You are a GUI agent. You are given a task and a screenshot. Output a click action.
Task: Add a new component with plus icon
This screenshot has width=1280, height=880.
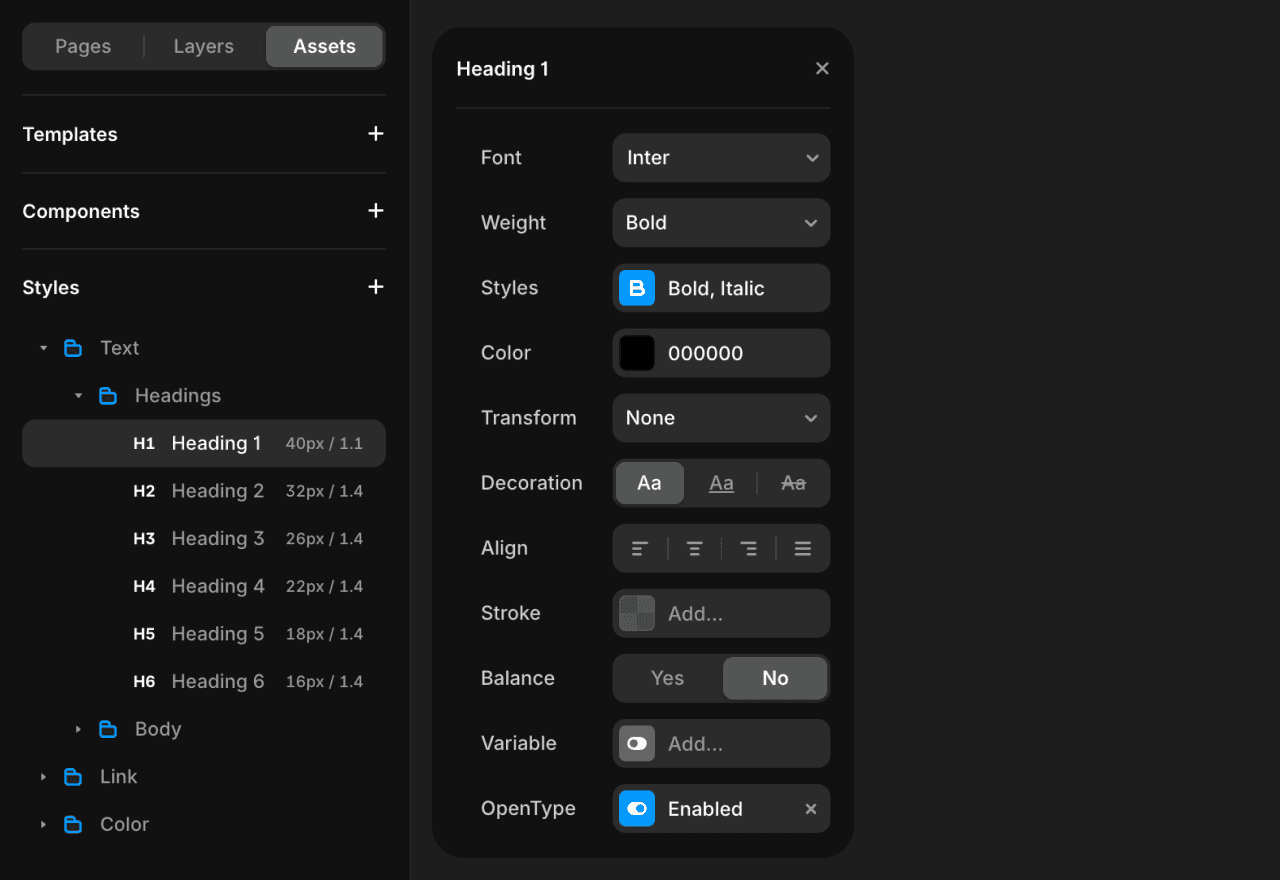point(376,211)
